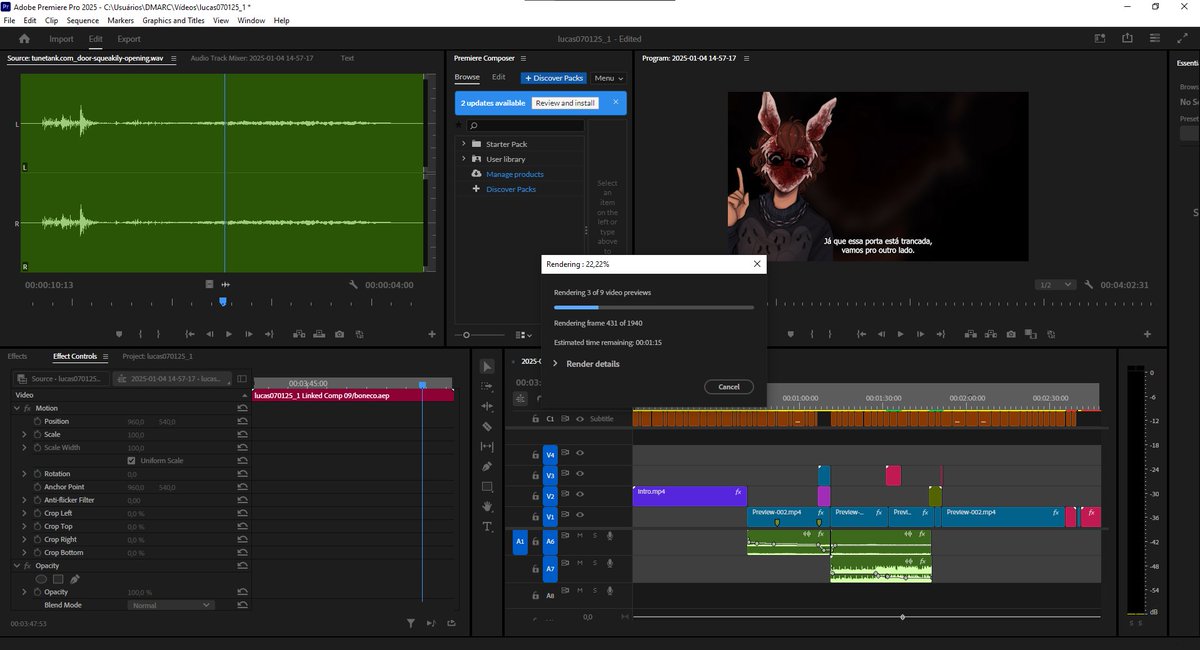Toggle visibility eye of track V4

pyautogui.click(x=580, y=453)
